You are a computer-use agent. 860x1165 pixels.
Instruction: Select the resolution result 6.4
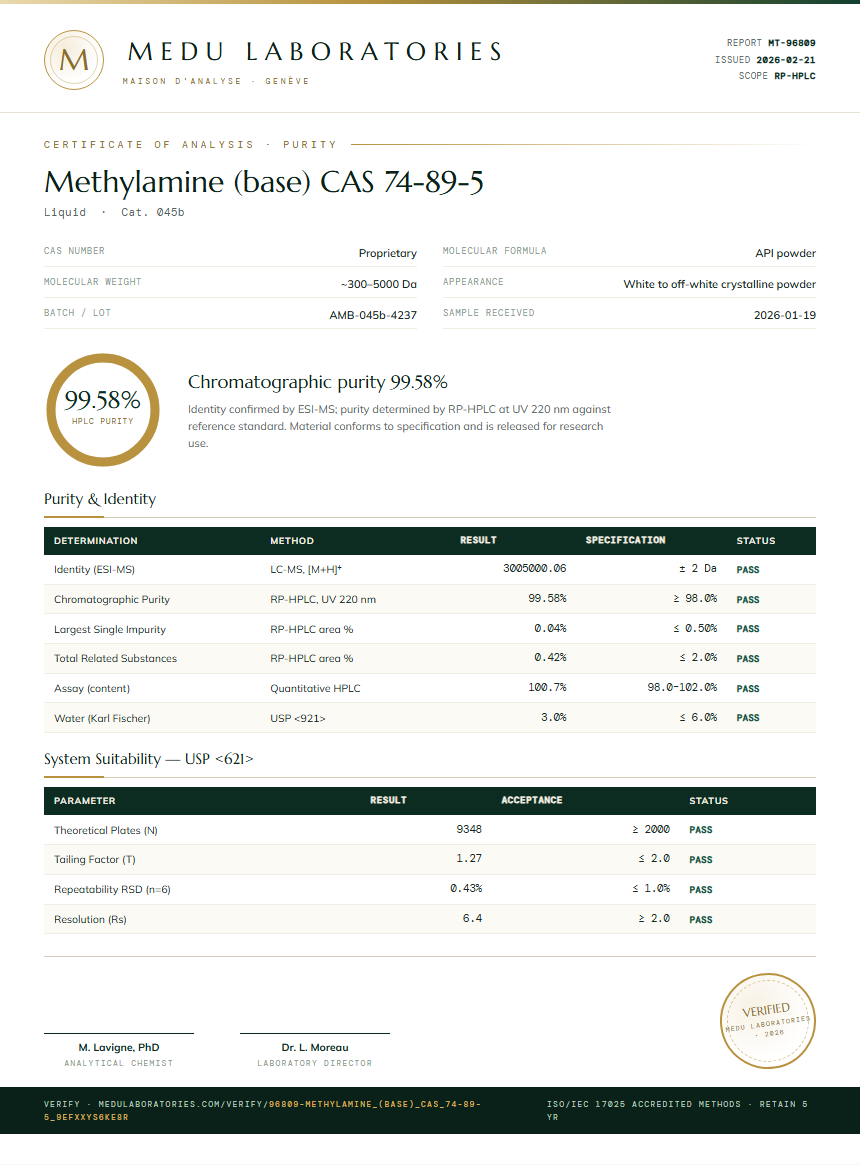tap(472, 918)
